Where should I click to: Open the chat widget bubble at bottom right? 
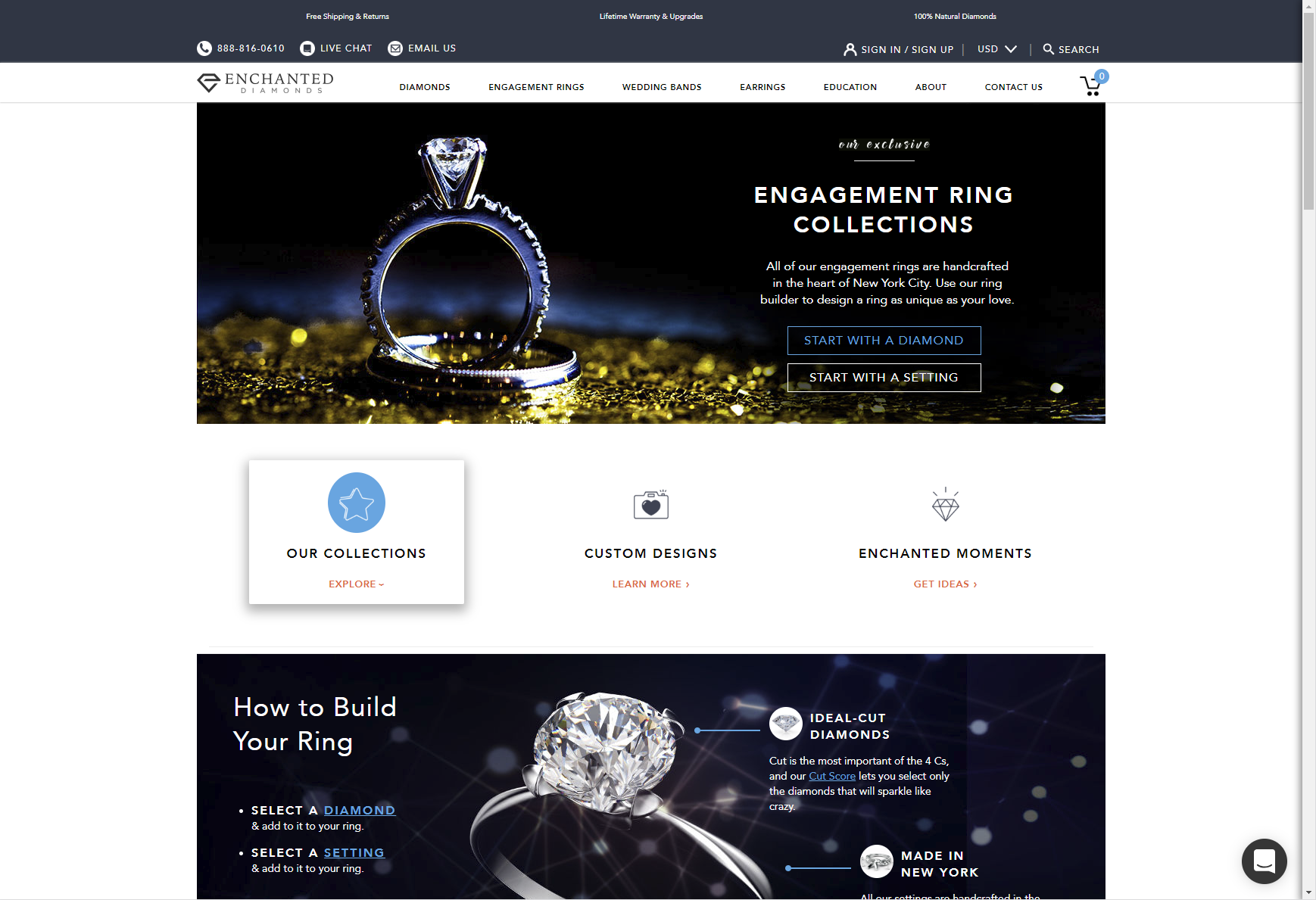[1265, 861]
